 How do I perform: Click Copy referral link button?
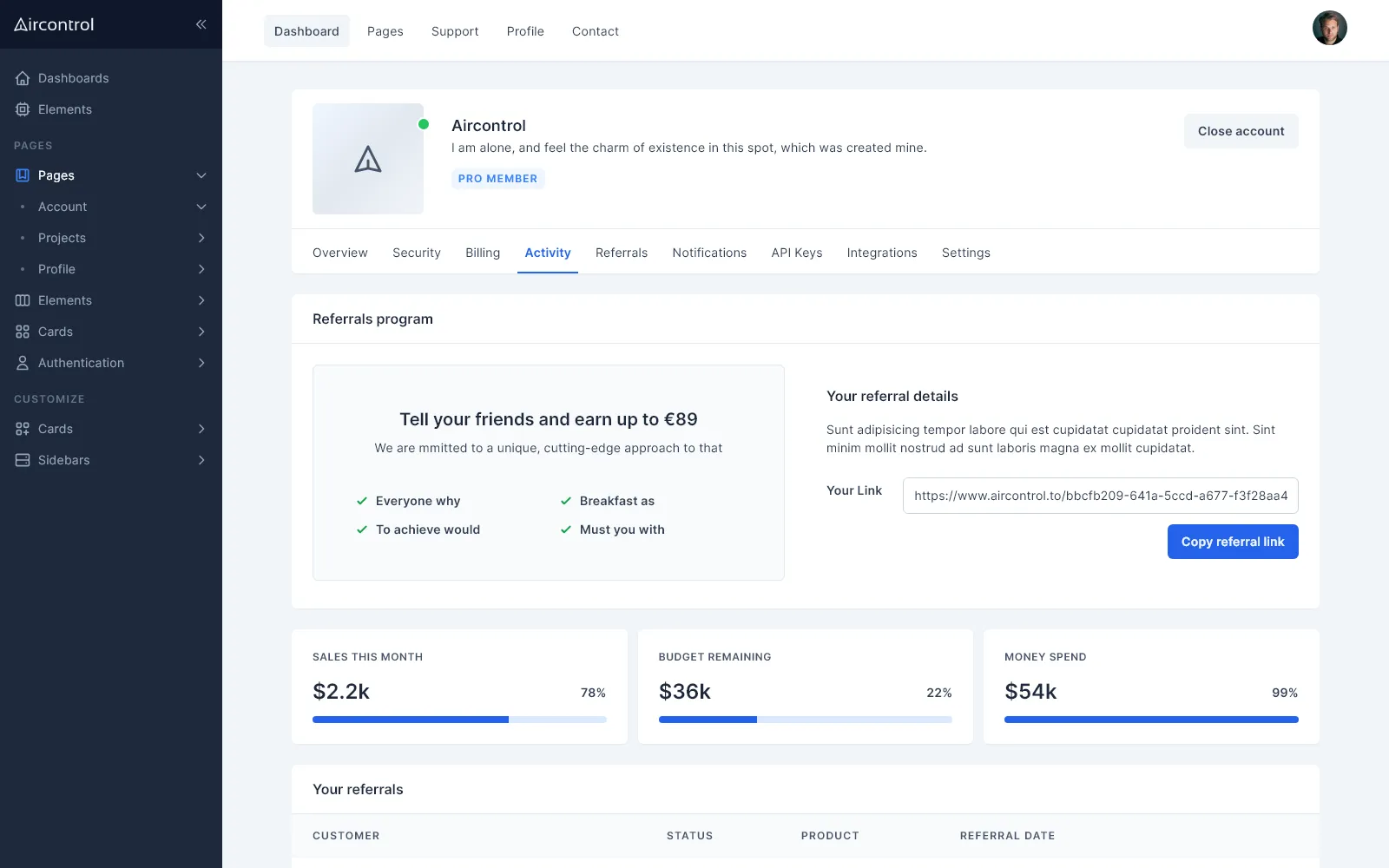[x=1233, y=542]
